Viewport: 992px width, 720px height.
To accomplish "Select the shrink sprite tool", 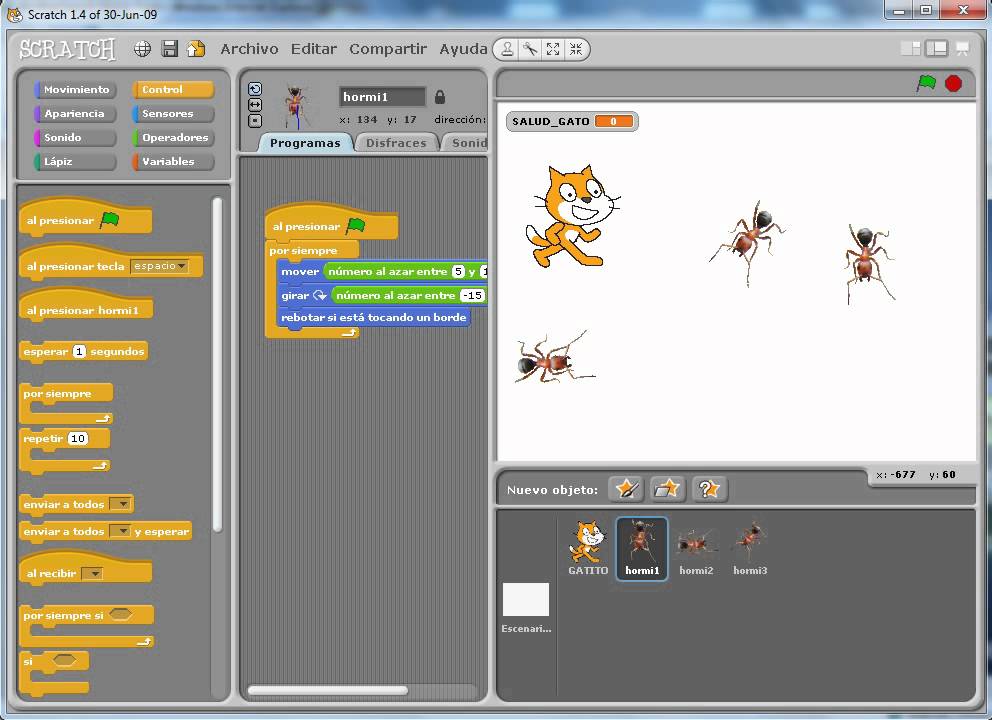I will click(x=576, y=49).
